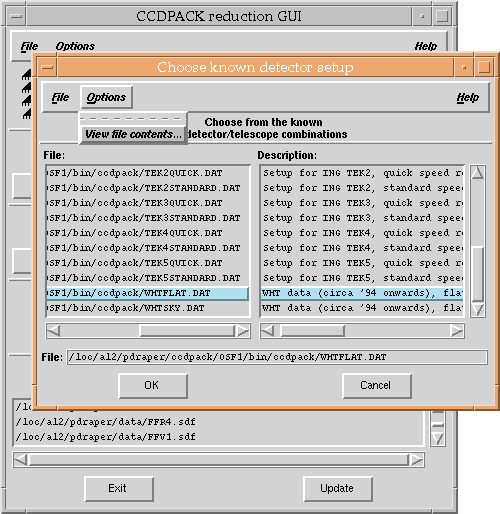500x514 pixels.
Task: Click the Update button in main window
Action: 338,489
